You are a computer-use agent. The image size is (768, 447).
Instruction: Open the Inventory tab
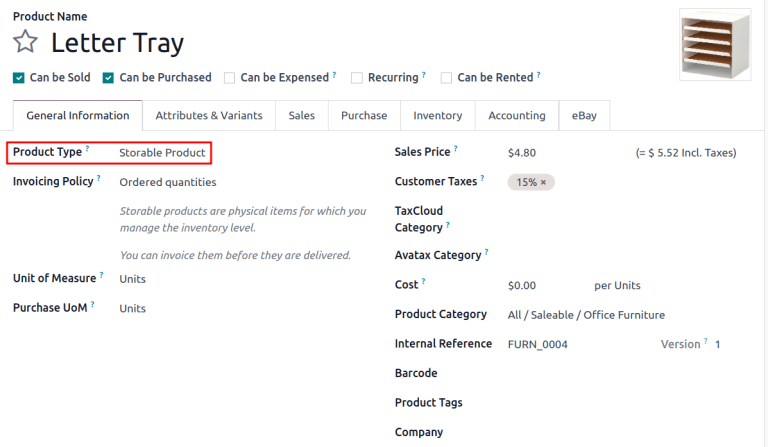(437, 116)
